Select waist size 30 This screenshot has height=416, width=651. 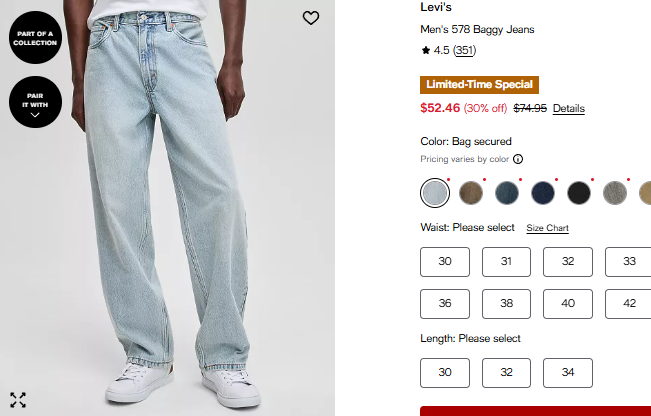[445, 262]
